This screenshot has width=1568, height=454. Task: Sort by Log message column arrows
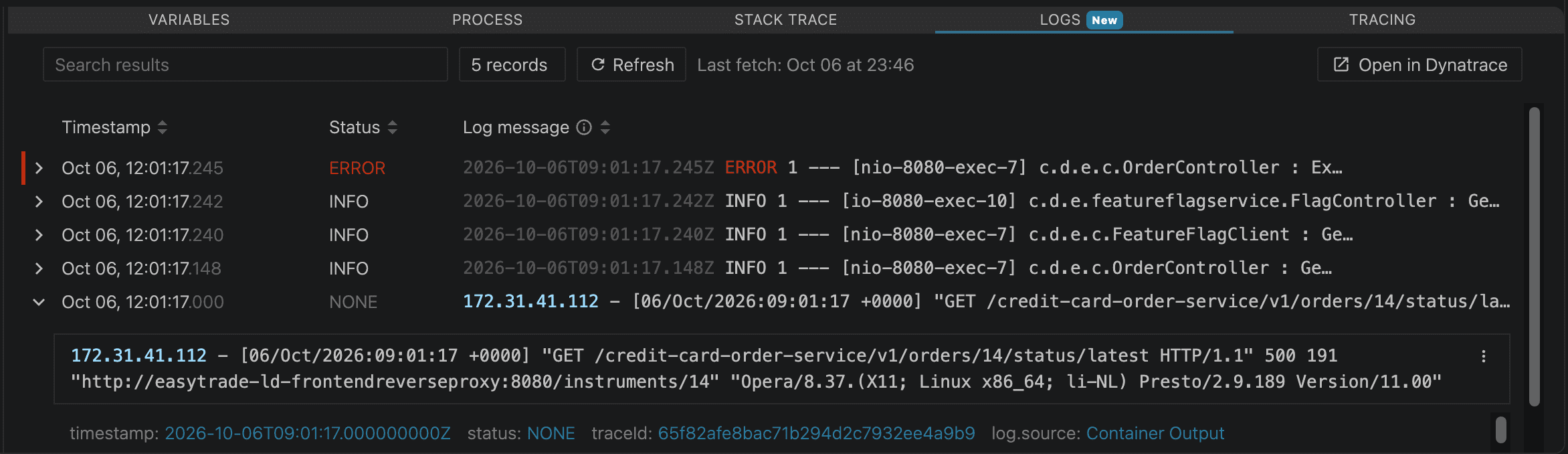[605, 127]
